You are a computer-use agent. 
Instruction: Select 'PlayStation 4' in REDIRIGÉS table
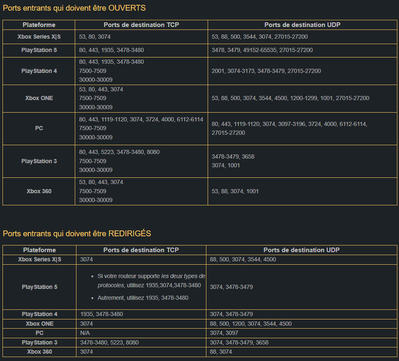(x=39, y=314)
